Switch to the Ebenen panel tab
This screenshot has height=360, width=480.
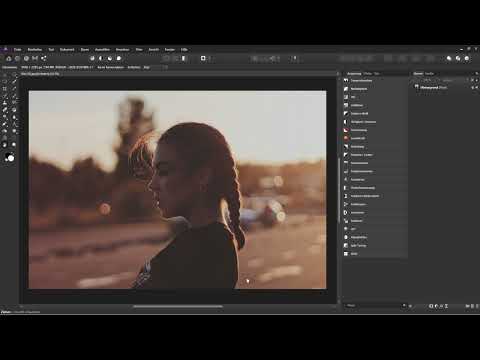pyautogui.click(x=418, y=74)
